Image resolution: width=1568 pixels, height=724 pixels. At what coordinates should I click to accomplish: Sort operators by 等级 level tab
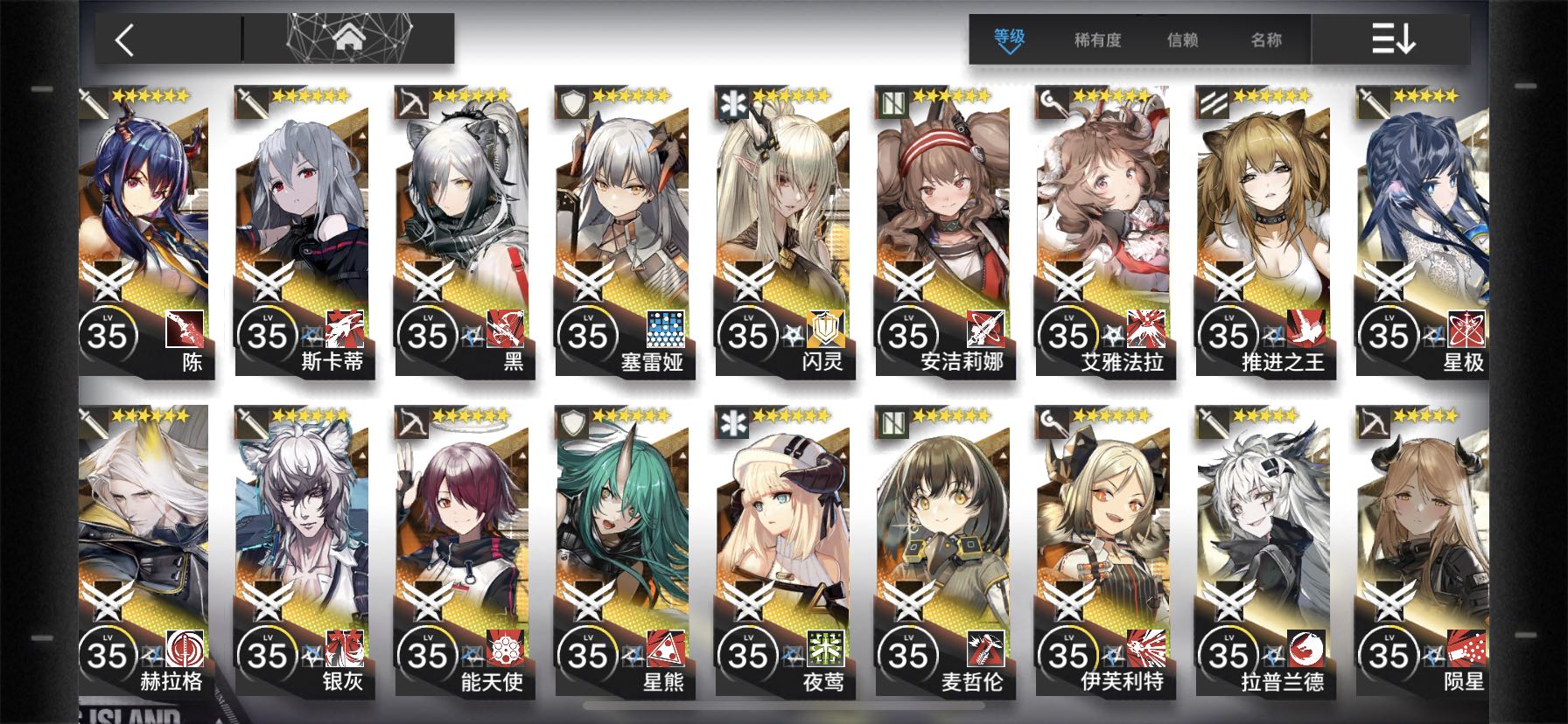pos(1010,39)
